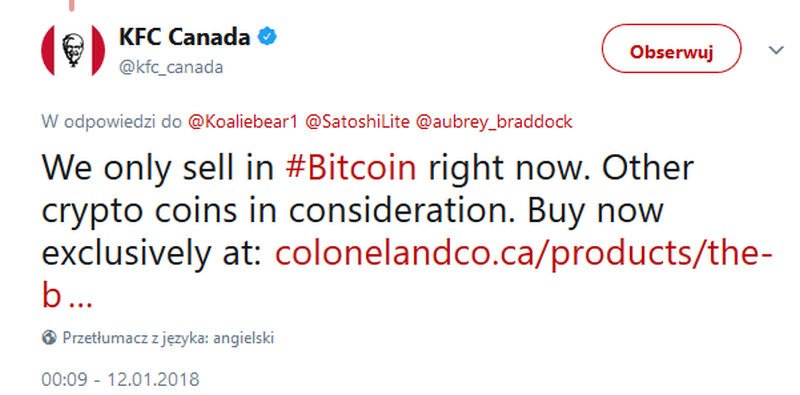Viewport: 800px width, 395px height.
Task: Open the KFC Canada profile avatar
Action: 72,50
